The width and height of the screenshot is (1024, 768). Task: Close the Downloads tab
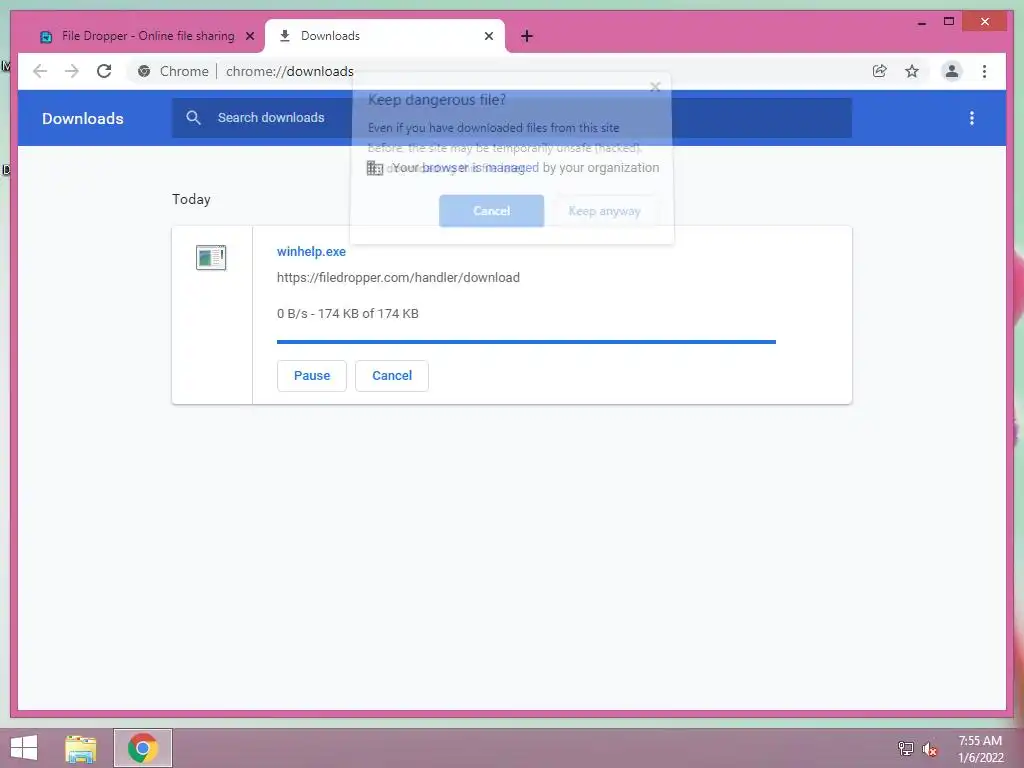[x=488, y=37]
